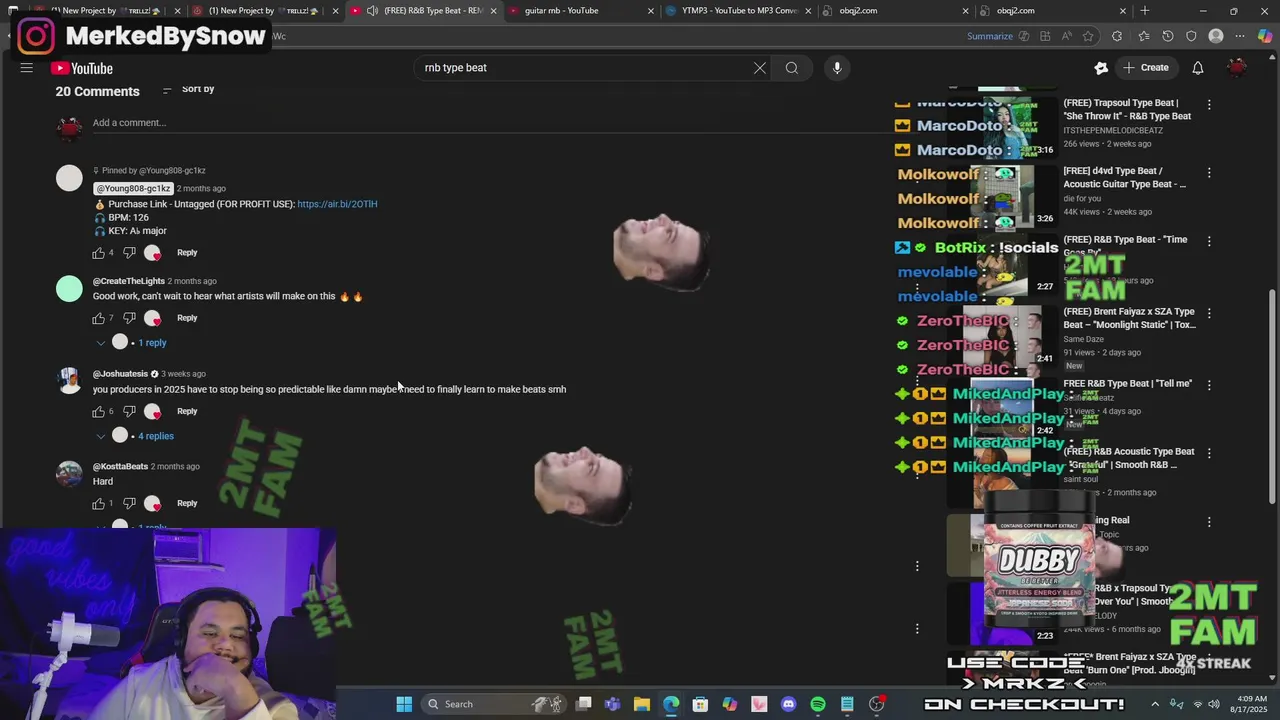
Task: Switch to 'guitar rnb - YouTube' tab
Action: pos(580,11)
